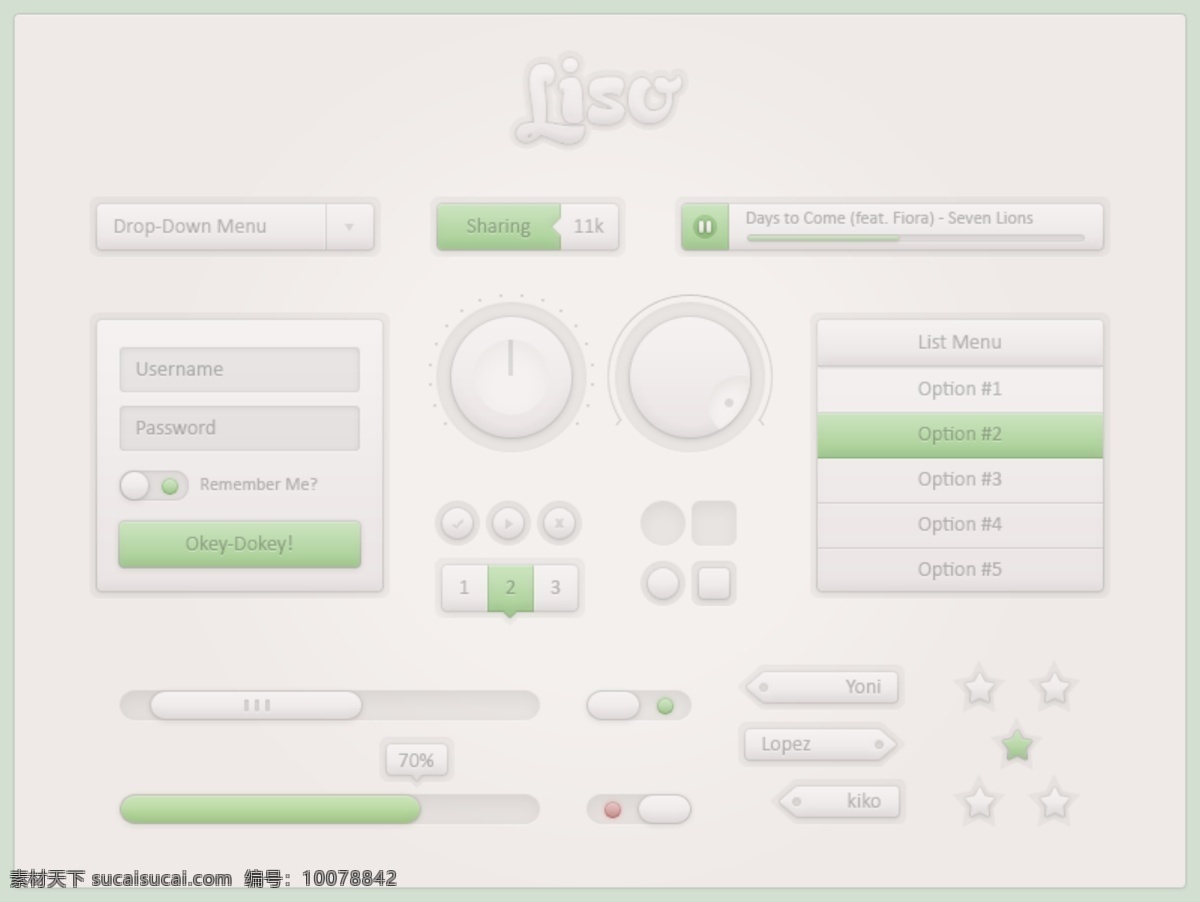Choose Option #5 from the List Menu
The height and width of the screenshot is (902, 1200).
pyautogui.click(x=960, y=570)
